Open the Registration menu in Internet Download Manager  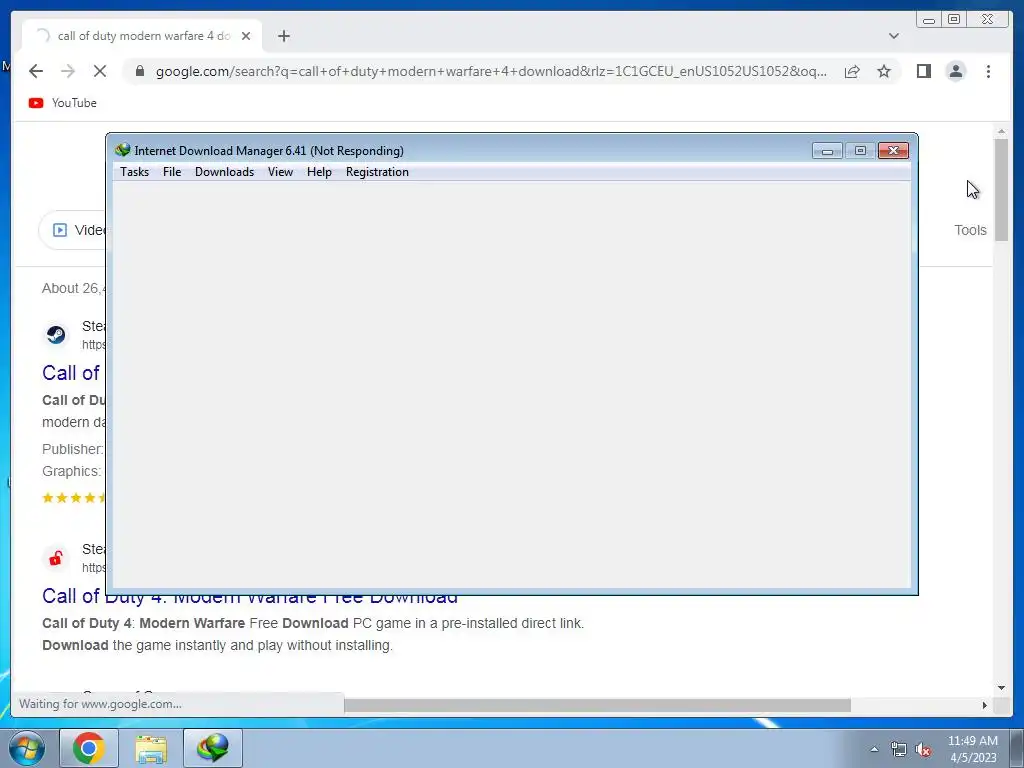(x=377, y=172)
